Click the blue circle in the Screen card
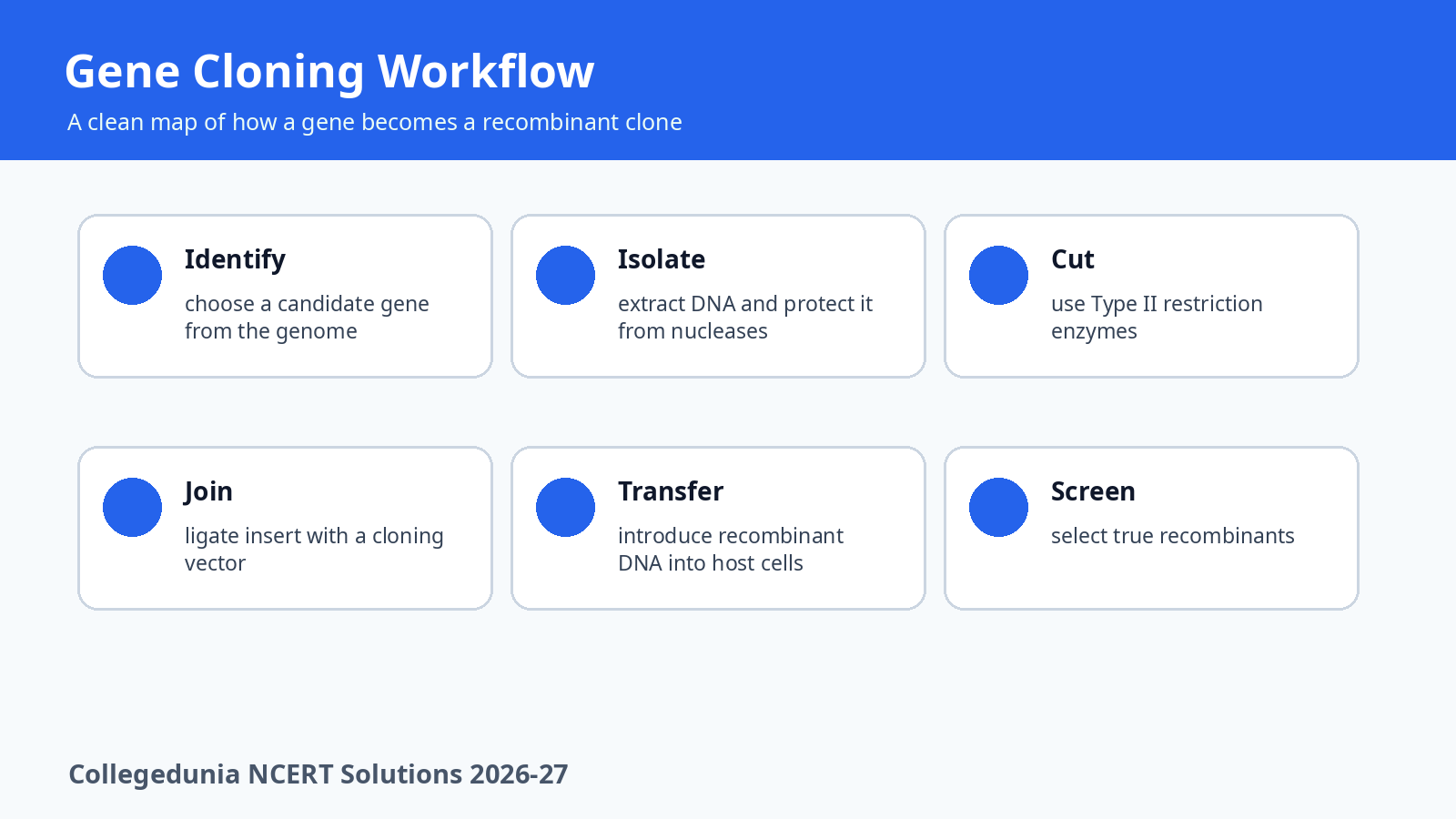 tap(998, 507)
